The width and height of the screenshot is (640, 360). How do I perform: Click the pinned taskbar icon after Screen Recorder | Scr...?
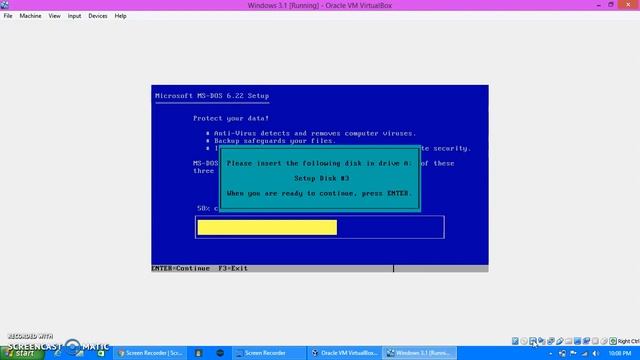198,353
